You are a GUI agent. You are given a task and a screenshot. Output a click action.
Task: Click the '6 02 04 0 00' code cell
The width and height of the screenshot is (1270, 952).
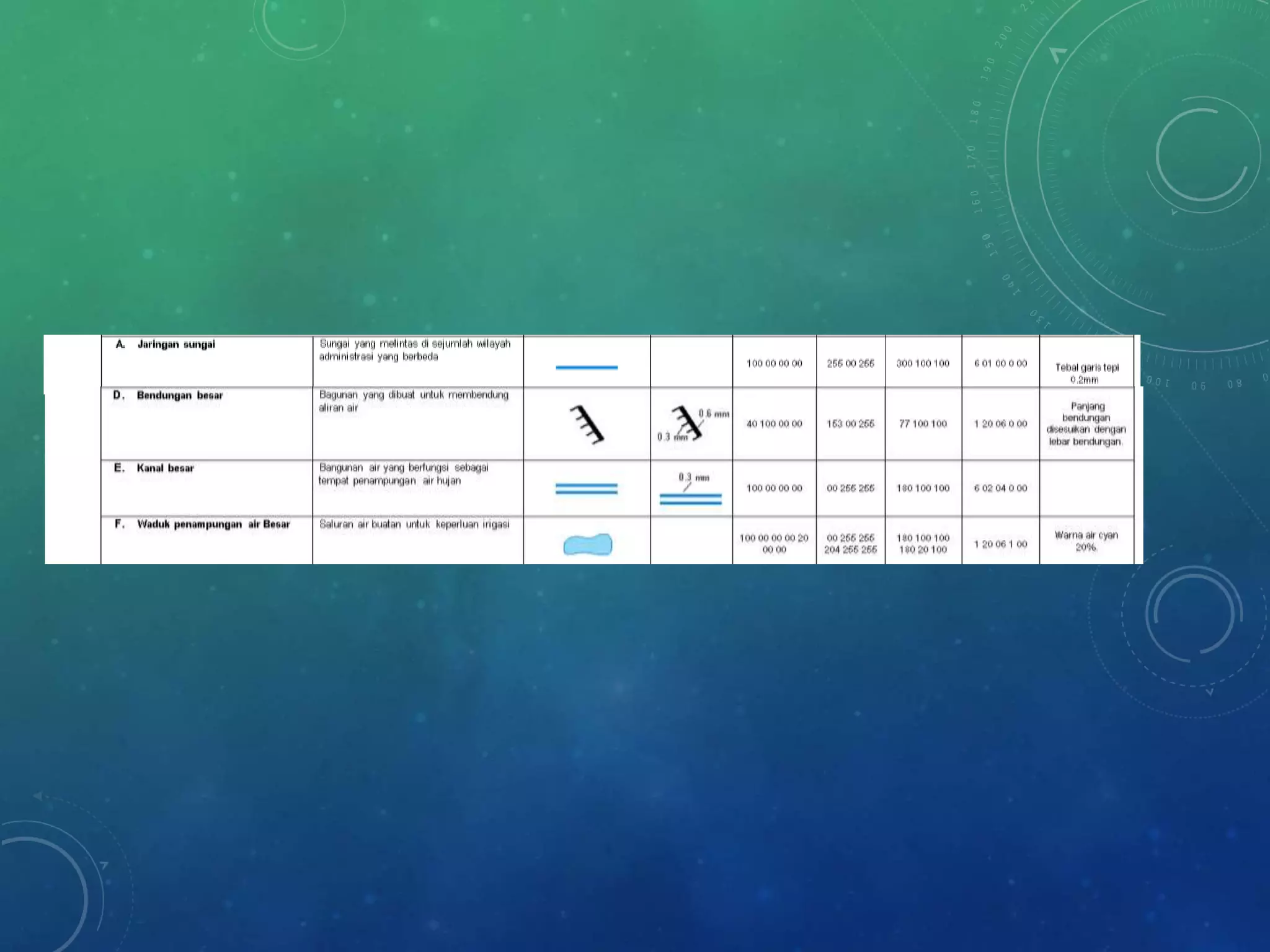coord(1000,488)
